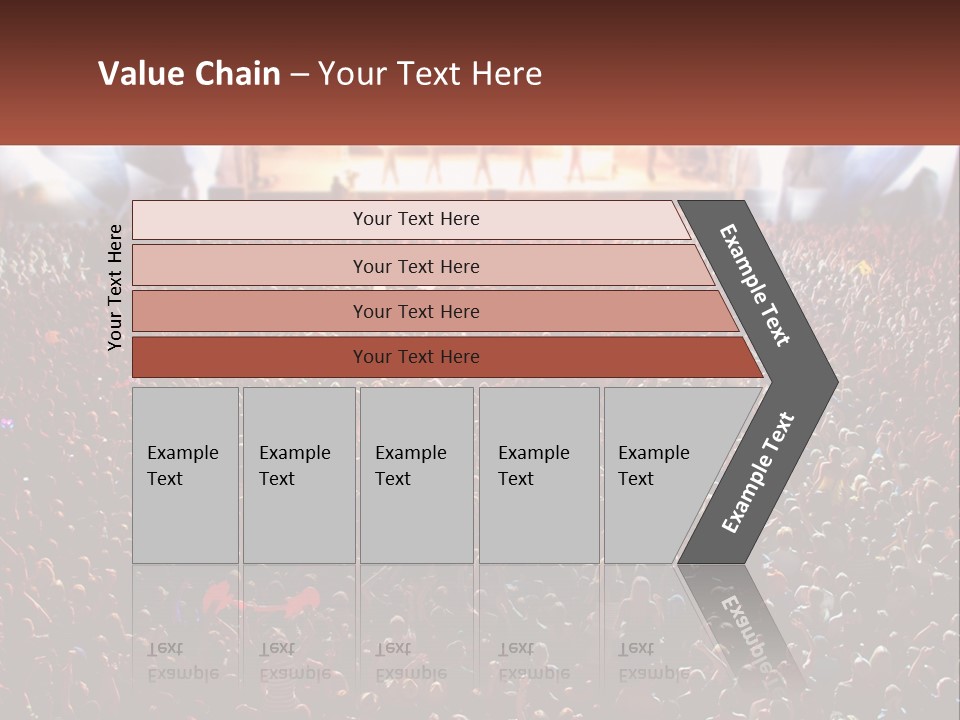
Task: Select the mirrored reflection text under the third box
Action: point(410,660)
